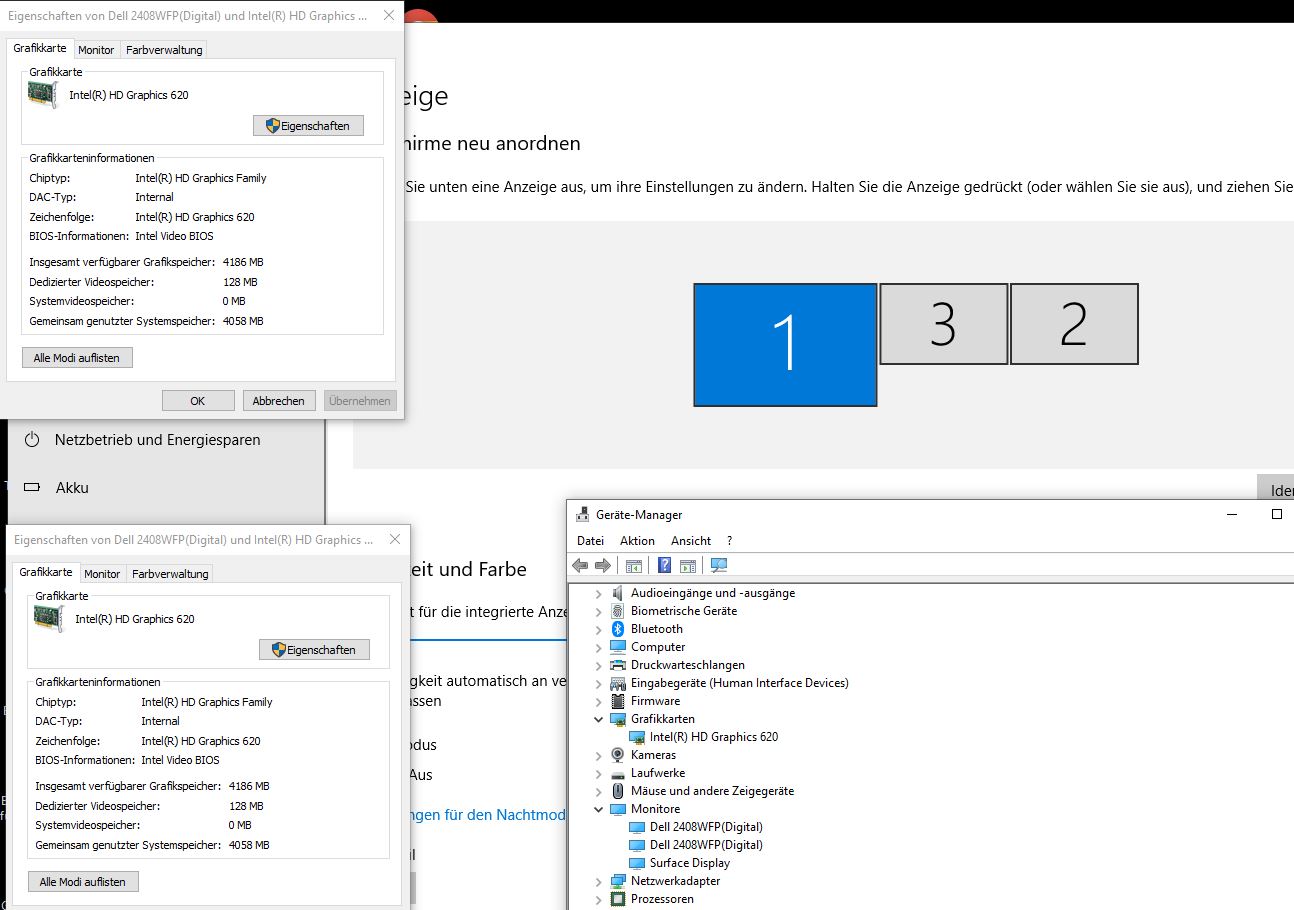Image resolution: width=1294 pixels, height=910 pixels.
Task: Open the Nachtmodus settings link
Action: click(x=488, y=815)
